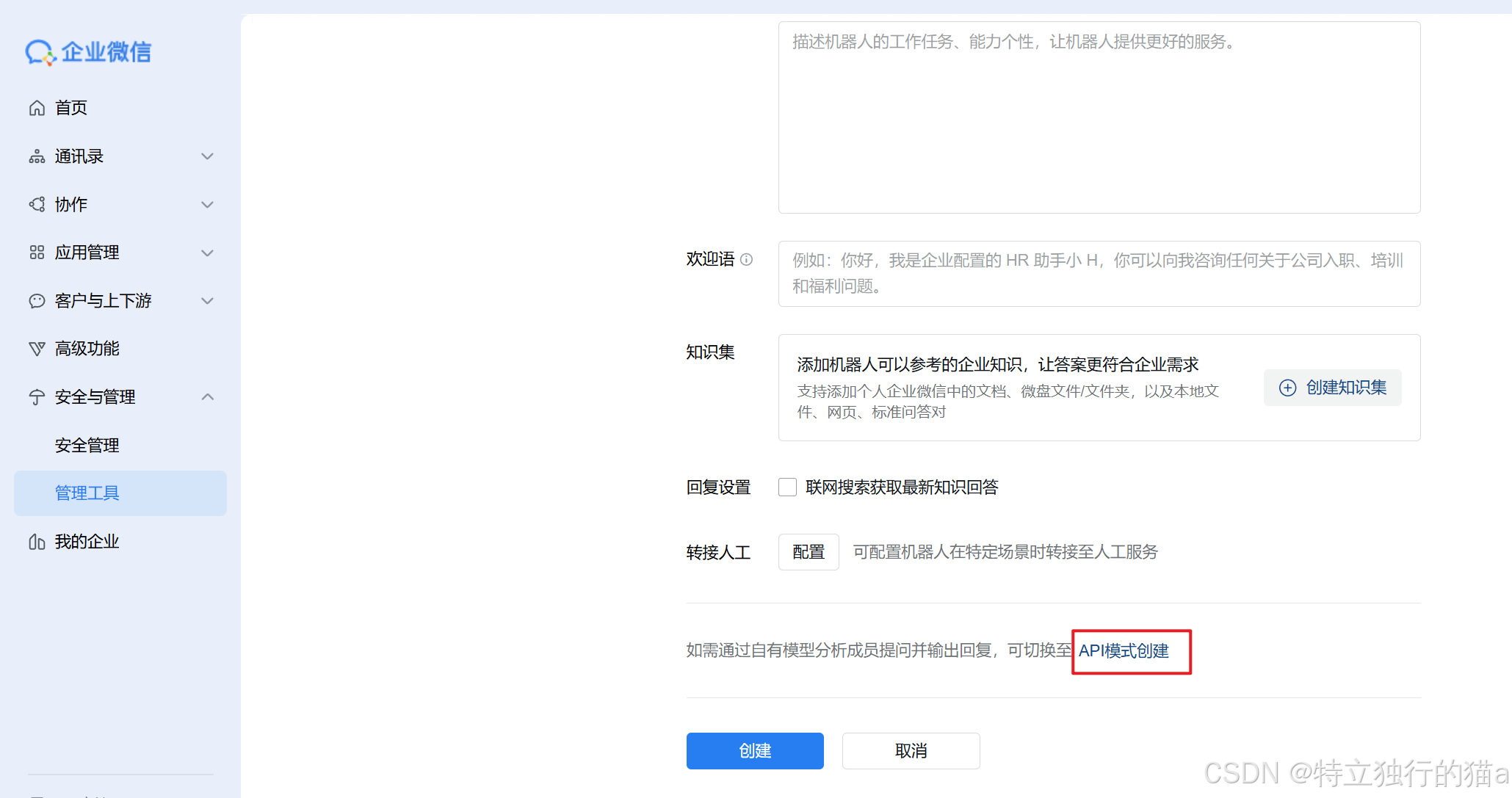The image size is (1512, 798).
Task: Open 转接人工 configuration via 配置 button
Action: point(808,551)
